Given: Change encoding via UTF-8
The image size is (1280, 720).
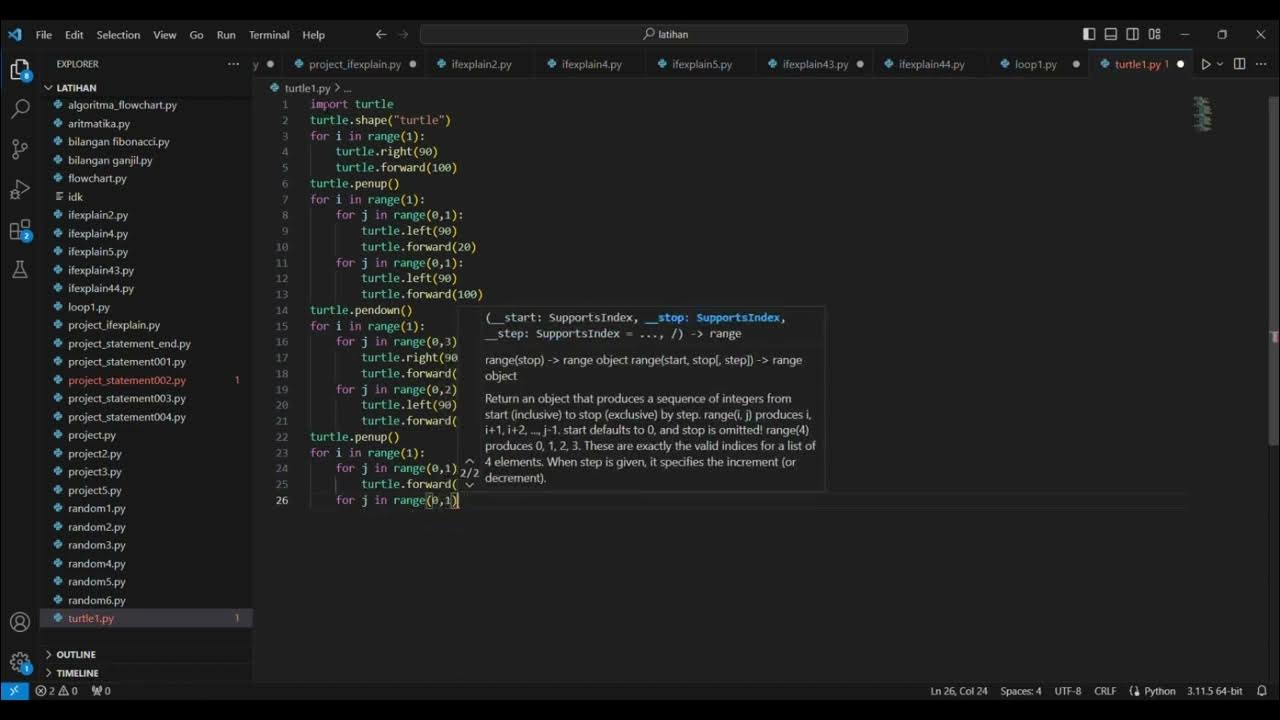Looking at the screenshot, I should (1067, 691).
